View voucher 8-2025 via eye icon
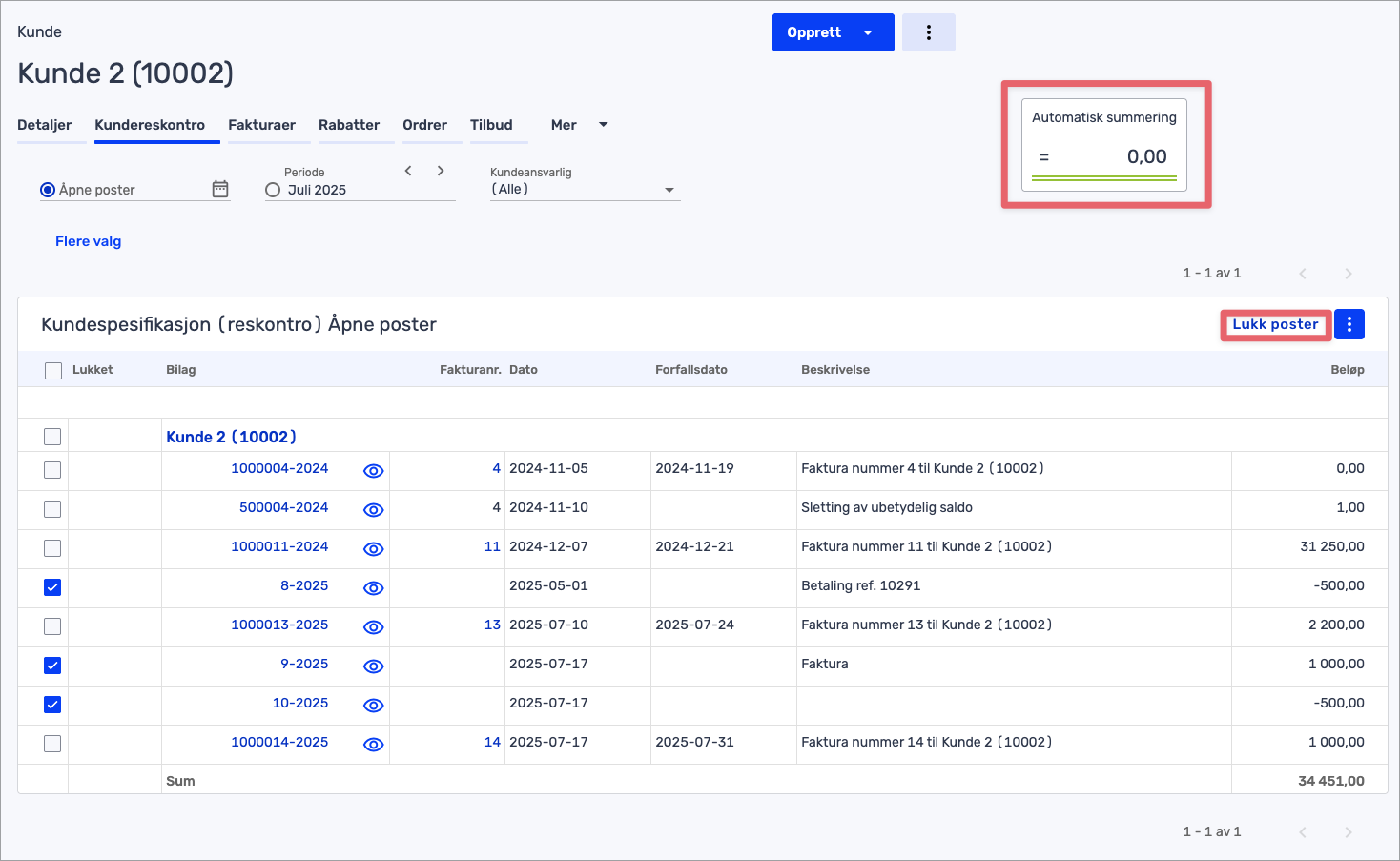Viewport: 1400px width, 861px height. click(x=373, y=588)
